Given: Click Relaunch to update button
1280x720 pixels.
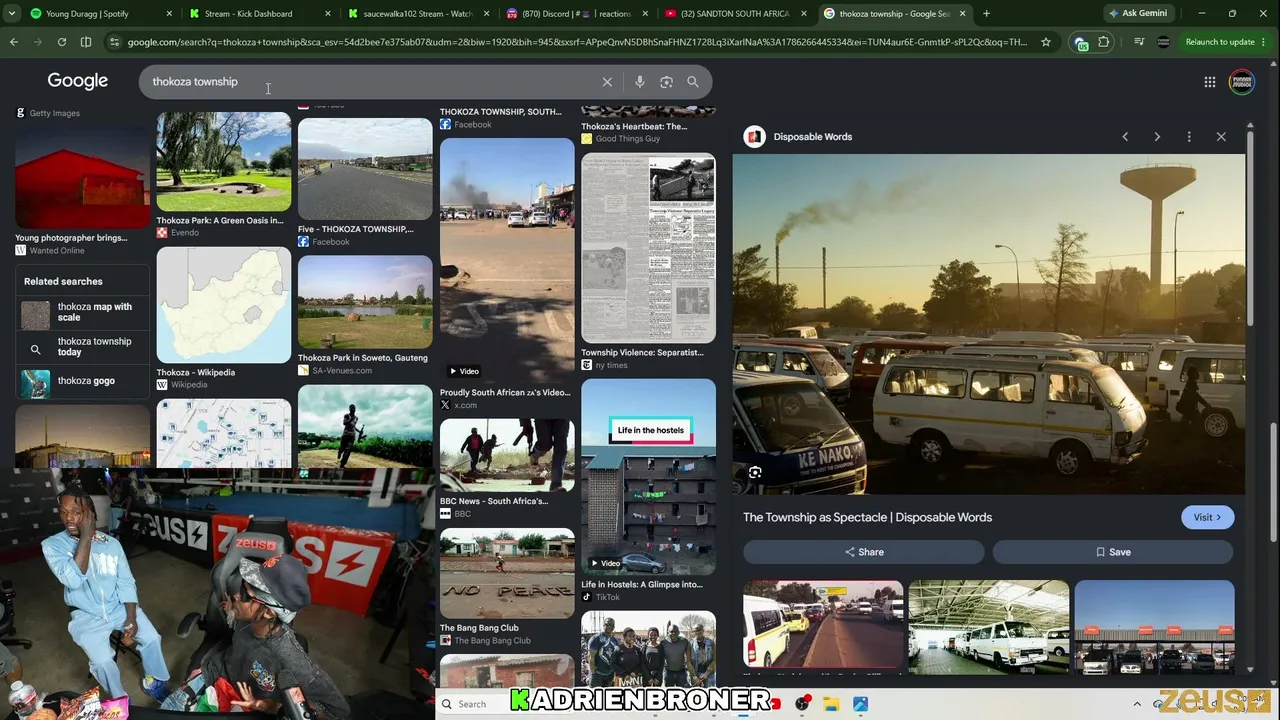Looking at the screenshot, I should [x=1220, y=42].
